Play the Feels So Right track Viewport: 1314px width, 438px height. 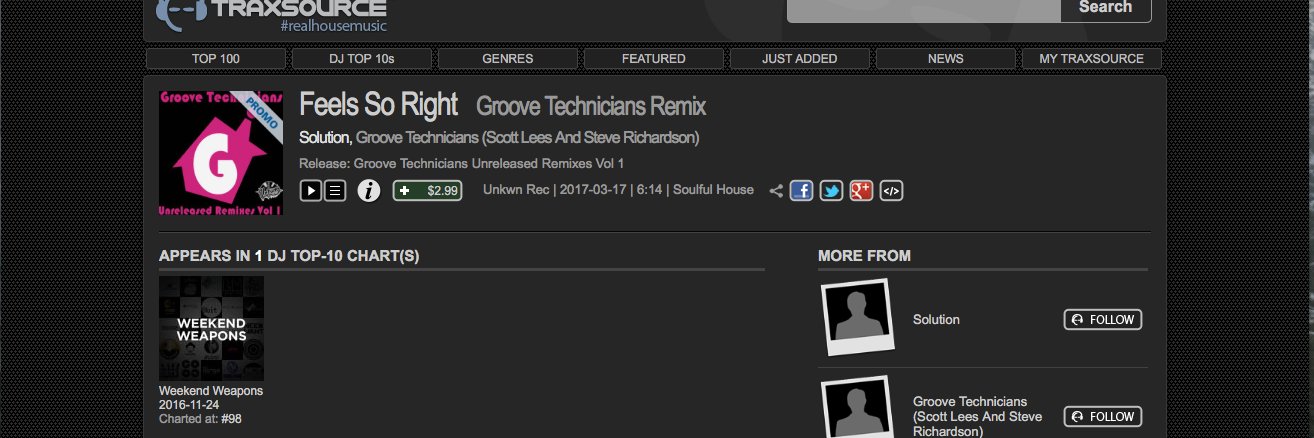pyautogui.click(x=310, y=190)
